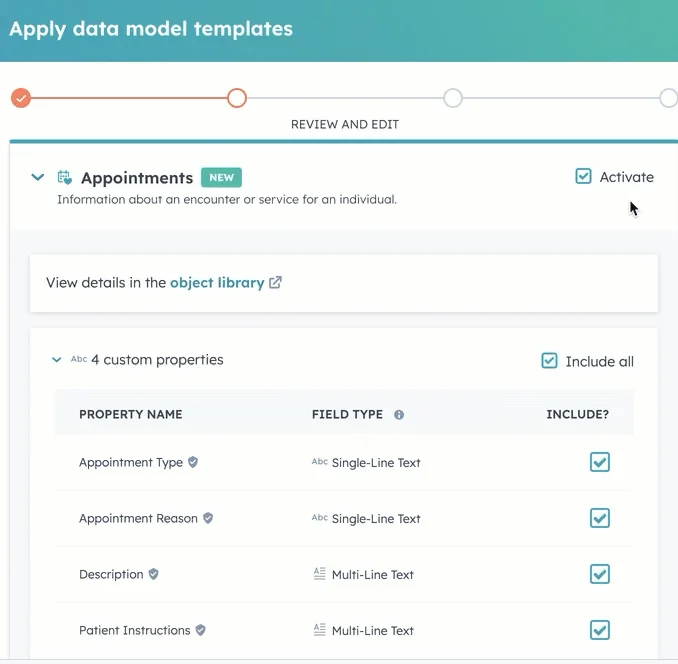Click the external link icon beside object library
The width and height of the screenshot is (678, 664).
[275, 282]
